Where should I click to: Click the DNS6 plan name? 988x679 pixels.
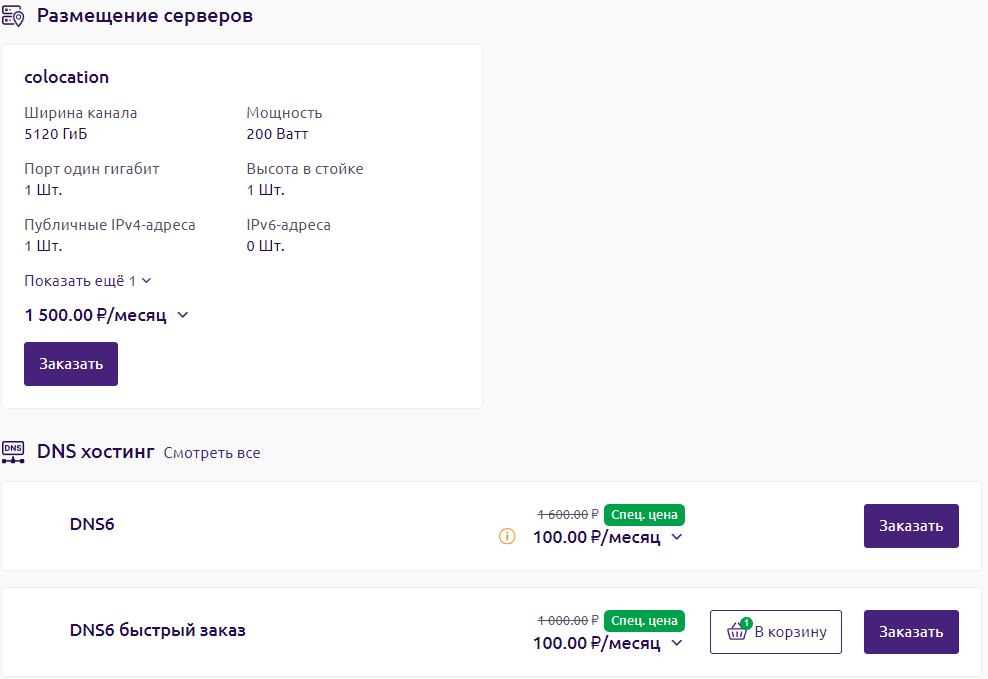tap(92, 524)
